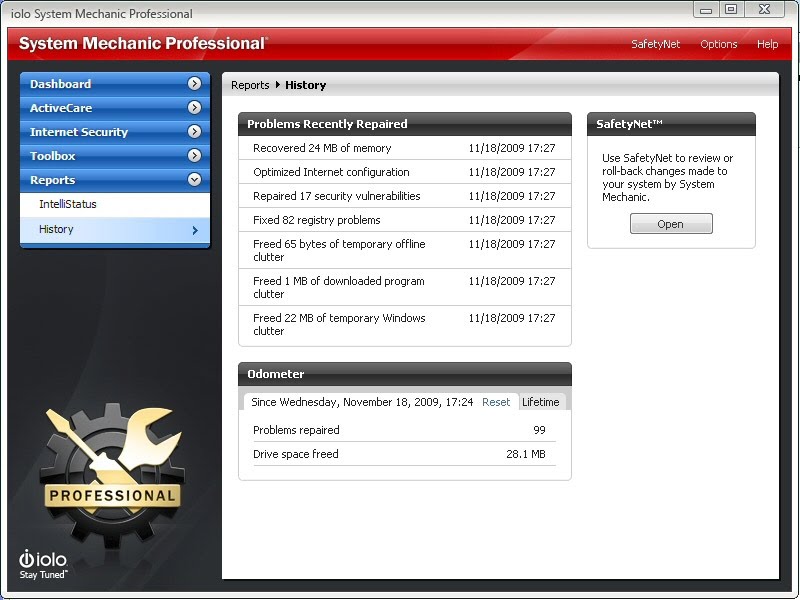This screenshot has width=800, height=600.
Task: Select 'Recovered 24 MB of memory' row
Action: click(405, 148)
